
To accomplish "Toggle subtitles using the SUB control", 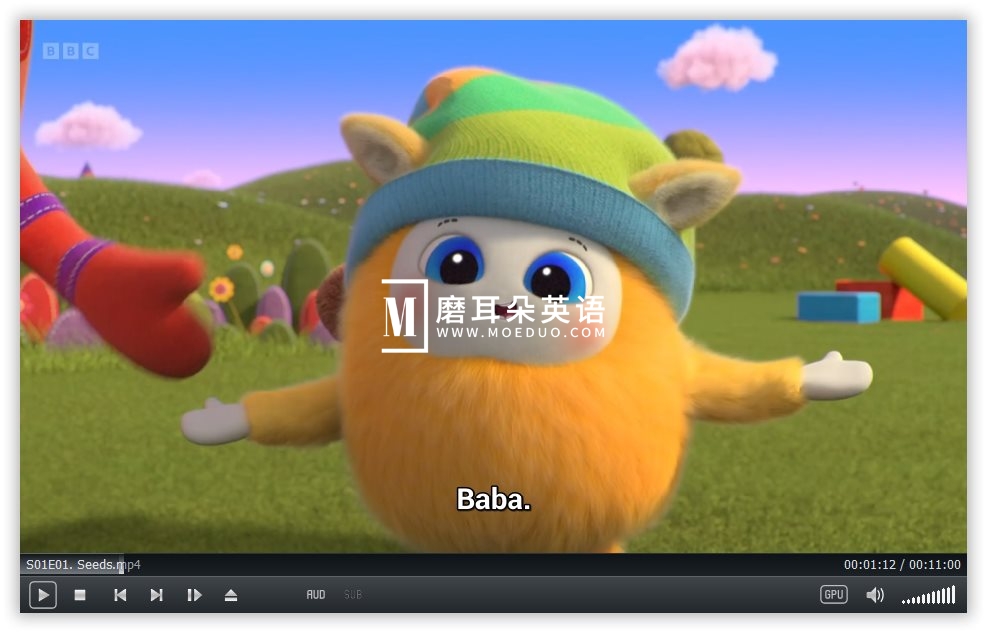I will tap(353, 594).
